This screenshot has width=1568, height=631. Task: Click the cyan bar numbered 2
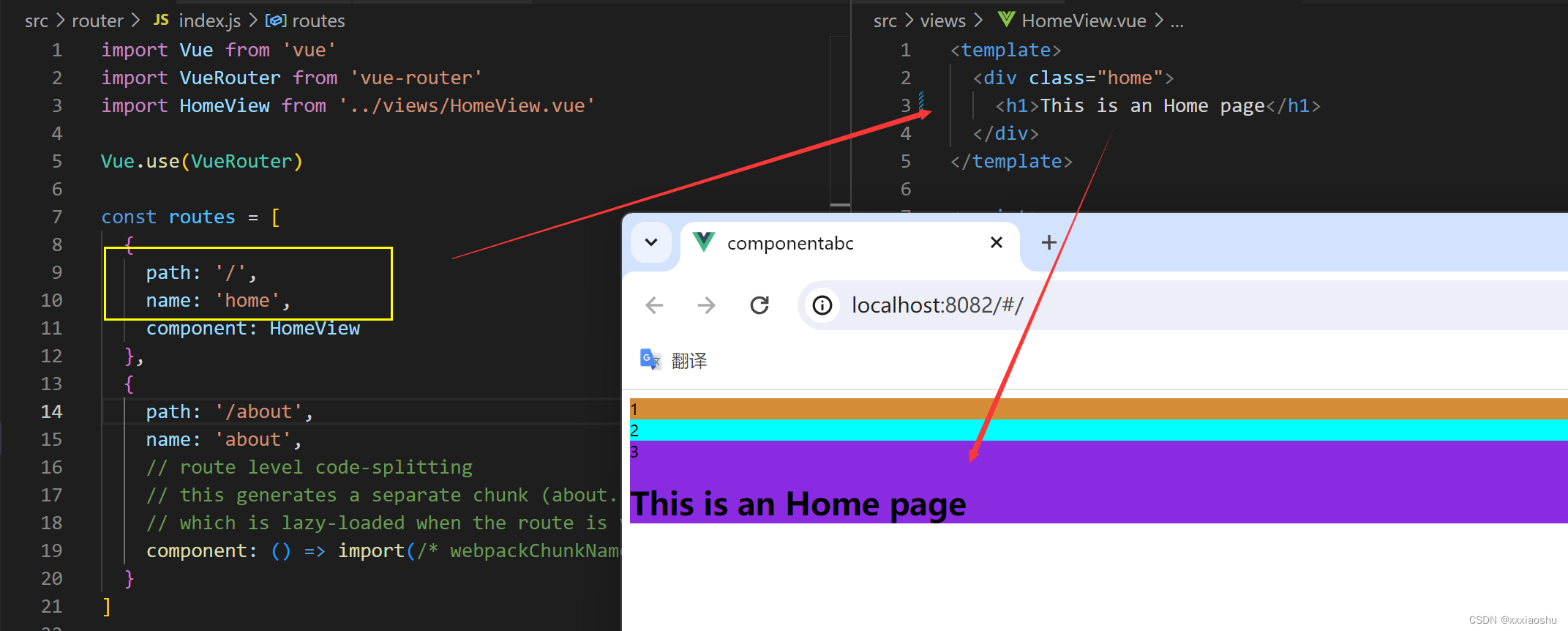pos(1098,430)
